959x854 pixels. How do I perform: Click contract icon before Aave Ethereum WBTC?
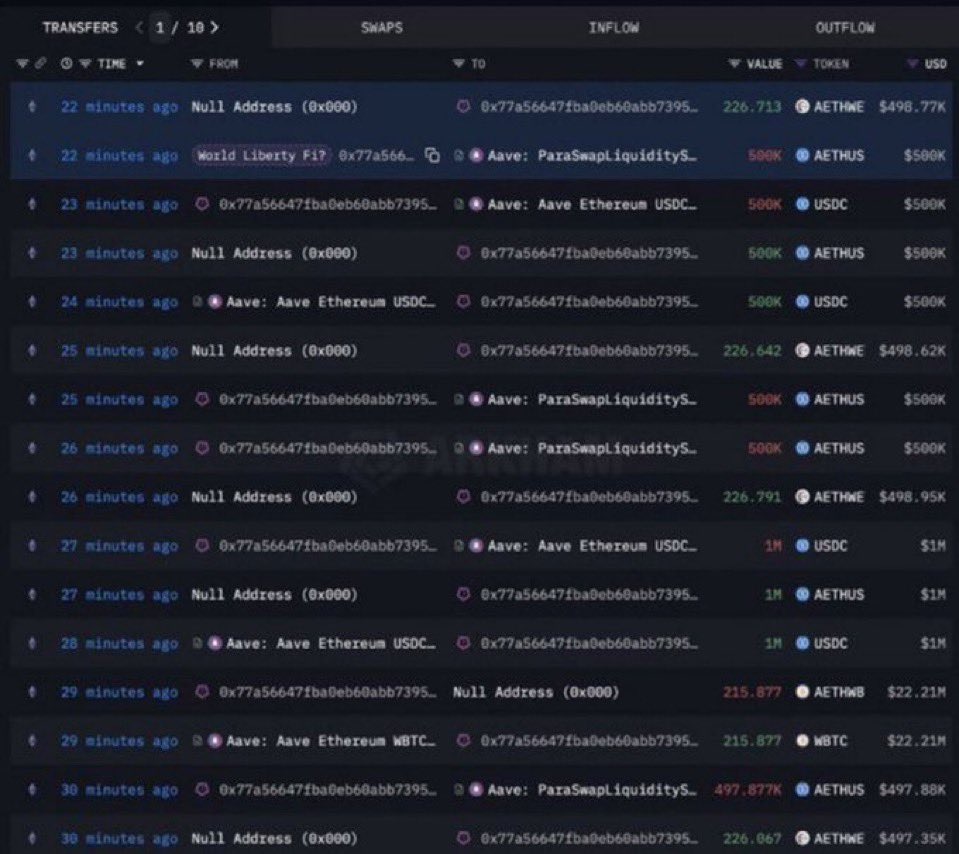pos(198,741)
